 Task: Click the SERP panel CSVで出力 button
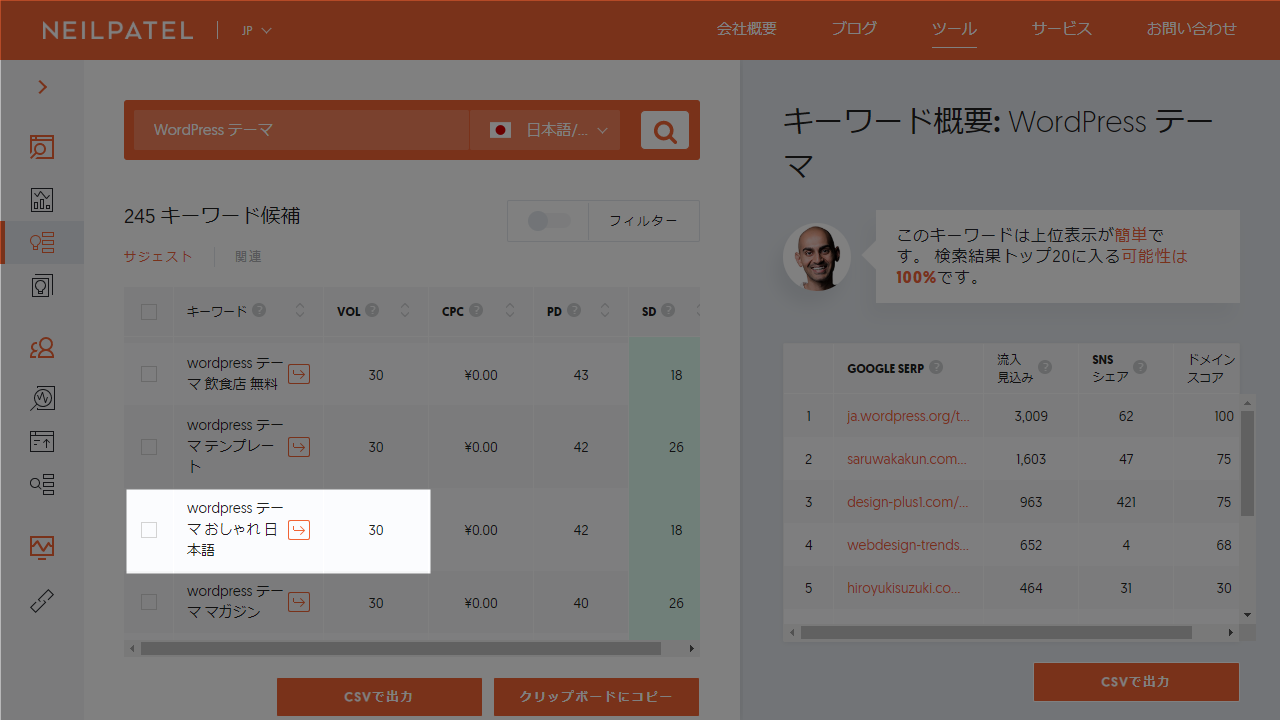pyautogui.click(x=1136, y=682)
